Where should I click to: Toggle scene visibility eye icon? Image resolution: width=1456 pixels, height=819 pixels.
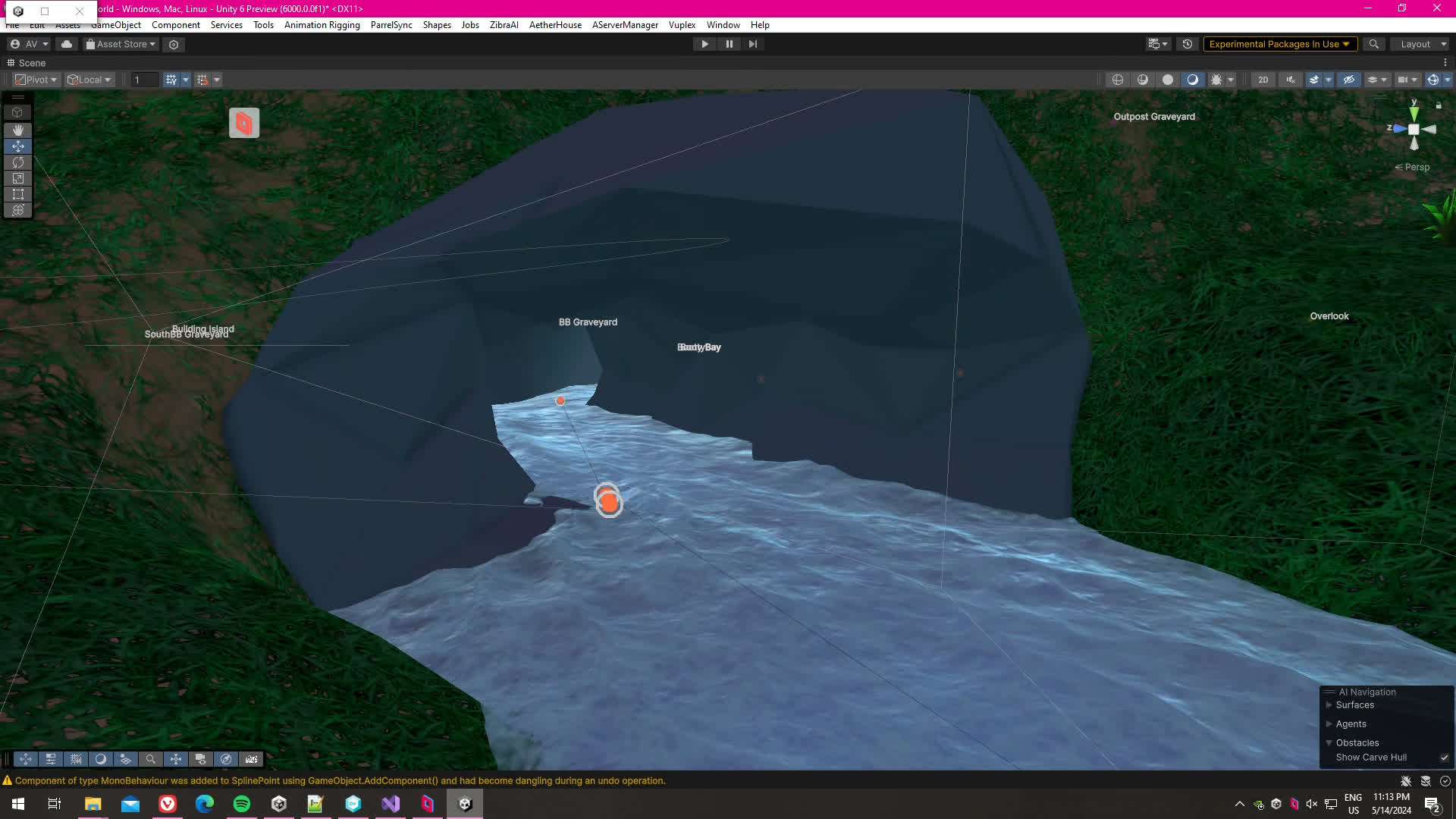[x=1348, y=80]
